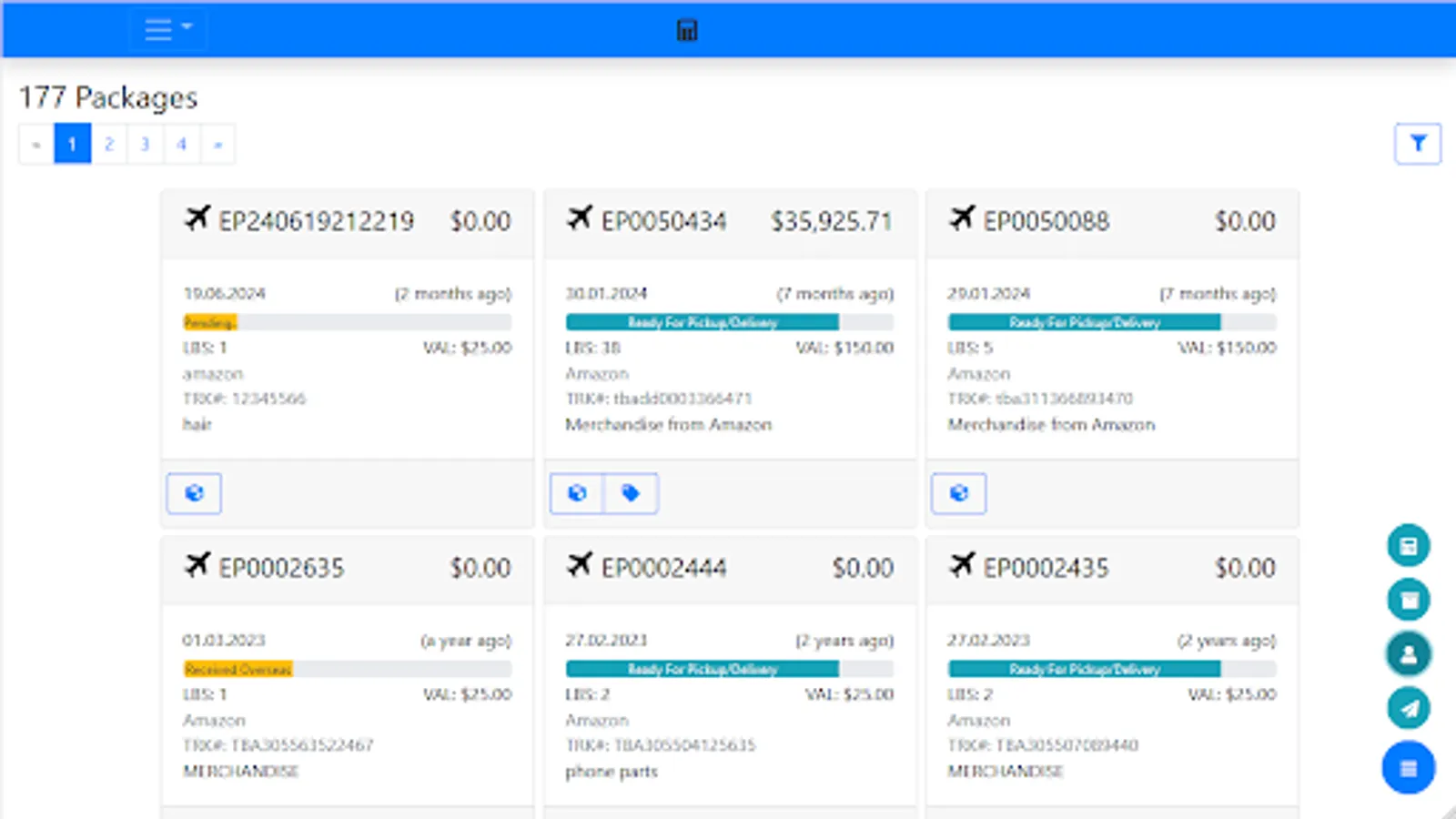Click the globe icon on package EP240619212219
Image resolution: width=1456 pixels, height=819 pixels.
(x=194, y=493)
